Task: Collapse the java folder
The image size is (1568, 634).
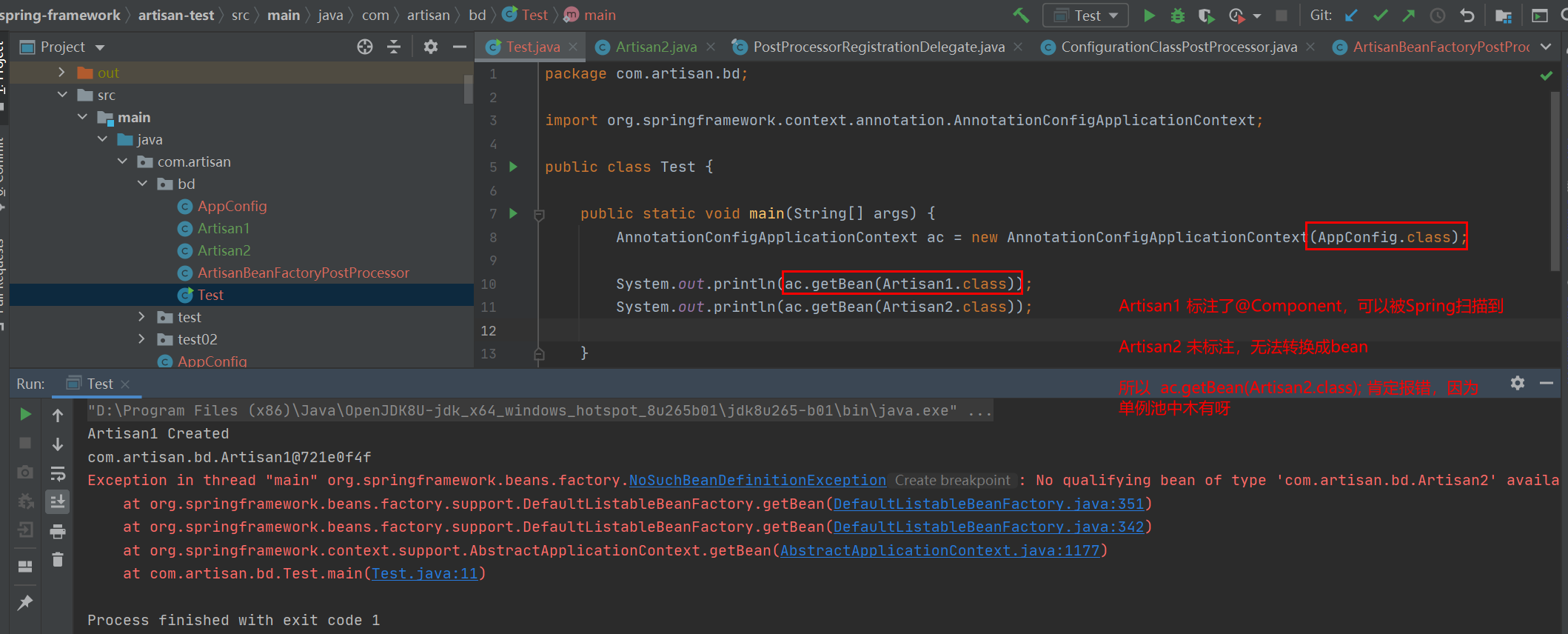Action: (102, 139)
